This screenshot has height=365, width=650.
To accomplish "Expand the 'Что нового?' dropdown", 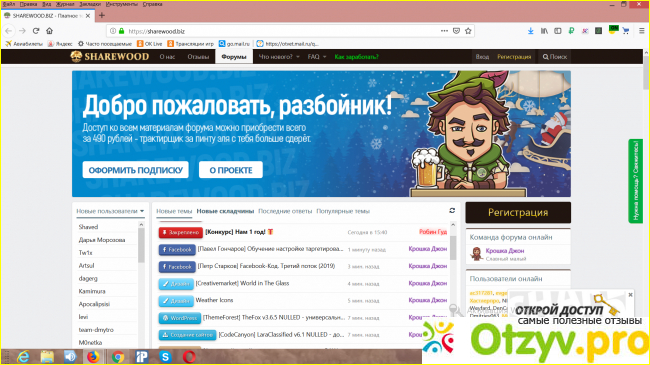I will point(279,57).
